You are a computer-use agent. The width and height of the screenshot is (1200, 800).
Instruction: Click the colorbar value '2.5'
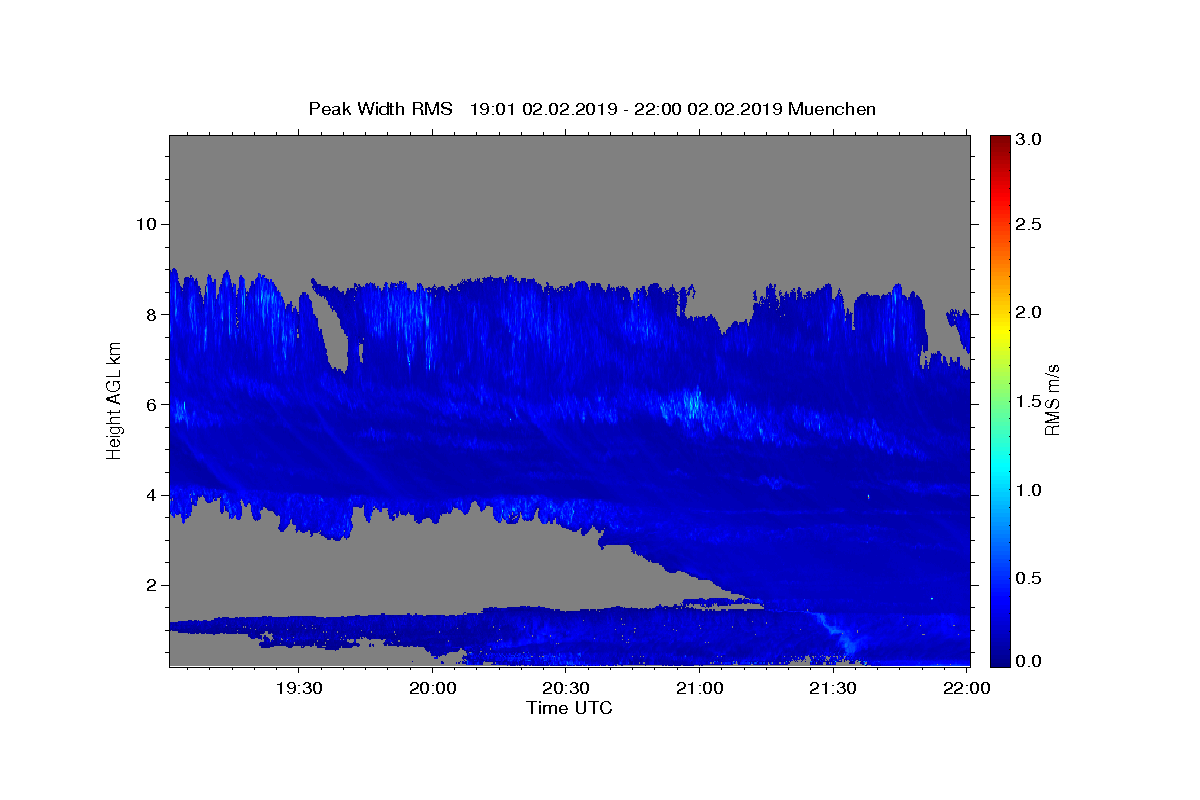point(1030,224)
